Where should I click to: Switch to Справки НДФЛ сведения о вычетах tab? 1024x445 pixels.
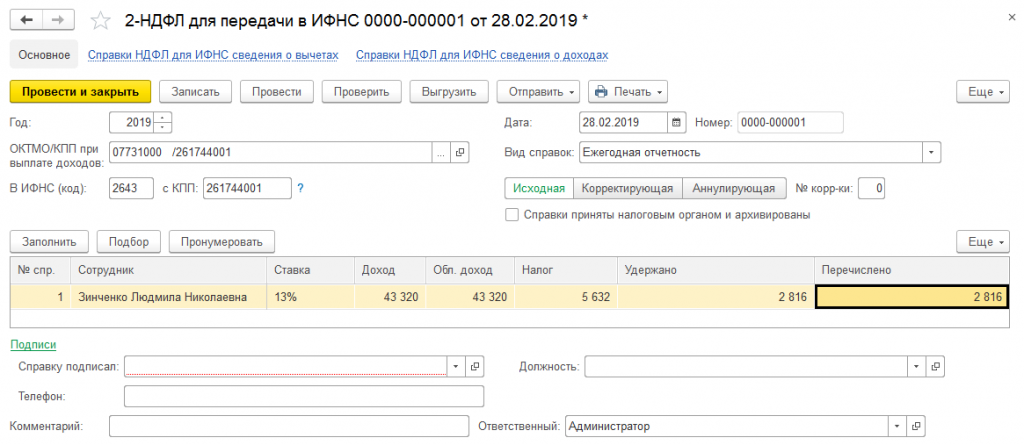point(213,55)
